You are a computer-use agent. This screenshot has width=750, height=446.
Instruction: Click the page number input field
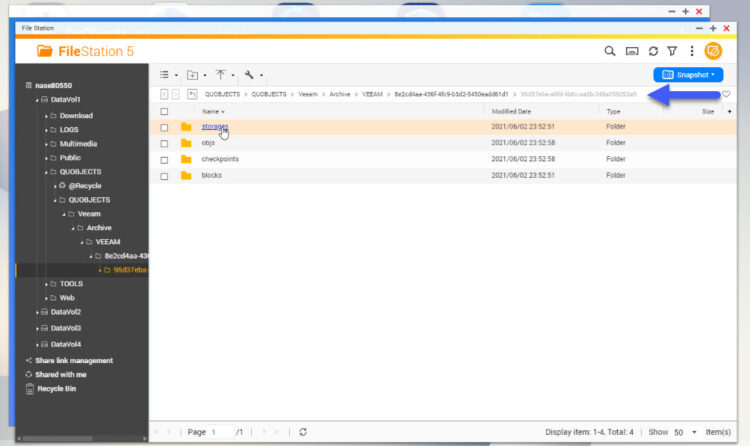[x=221, y=432]
